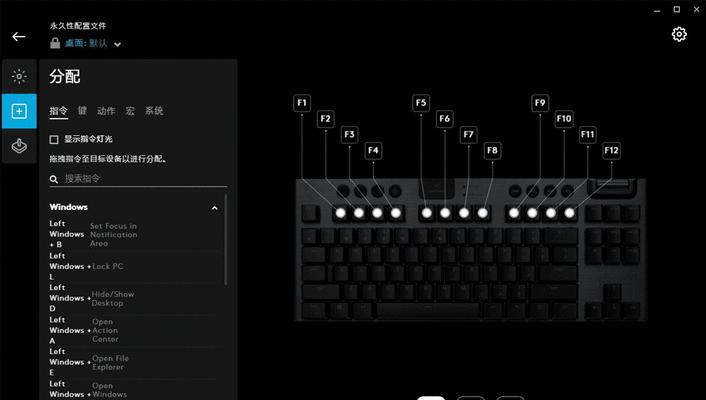Click the F5 key white dot on keyboard

click(427, 213)
